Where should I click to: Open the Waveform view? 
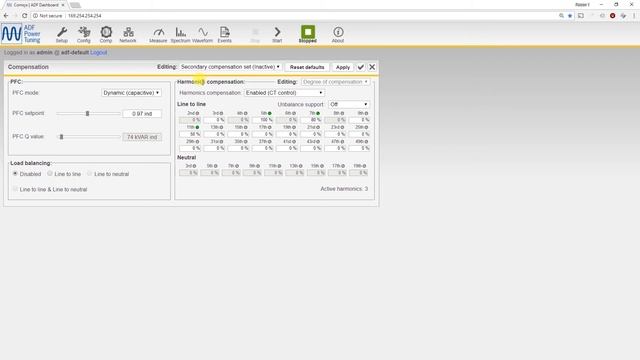tap(202, 35)
